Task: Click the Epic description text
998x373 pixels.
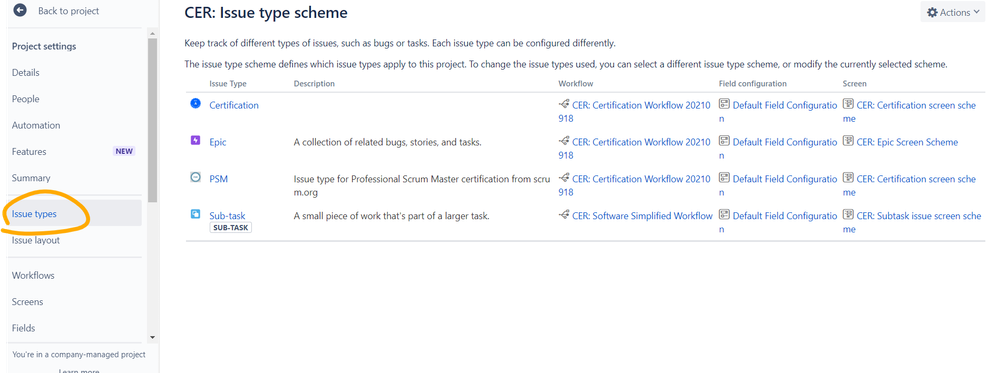Action: point(388,142)
